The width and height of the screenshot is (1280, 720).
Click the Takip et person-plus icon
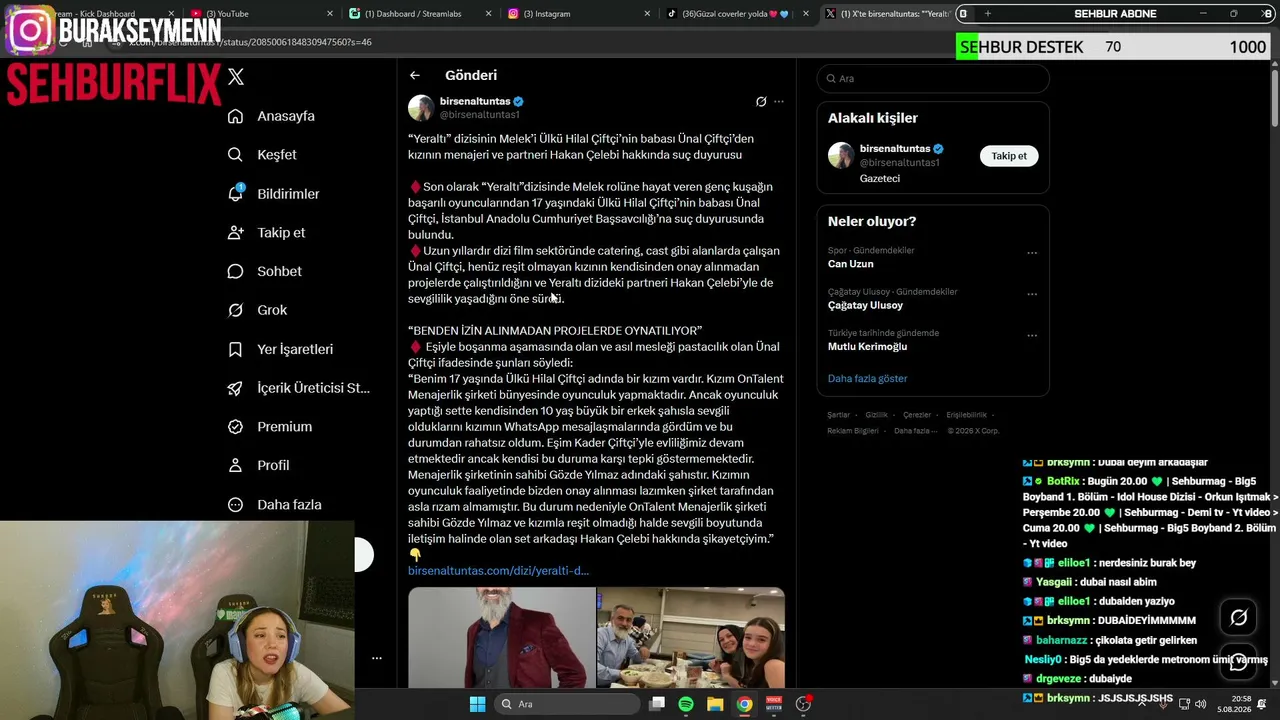point(235,232)
